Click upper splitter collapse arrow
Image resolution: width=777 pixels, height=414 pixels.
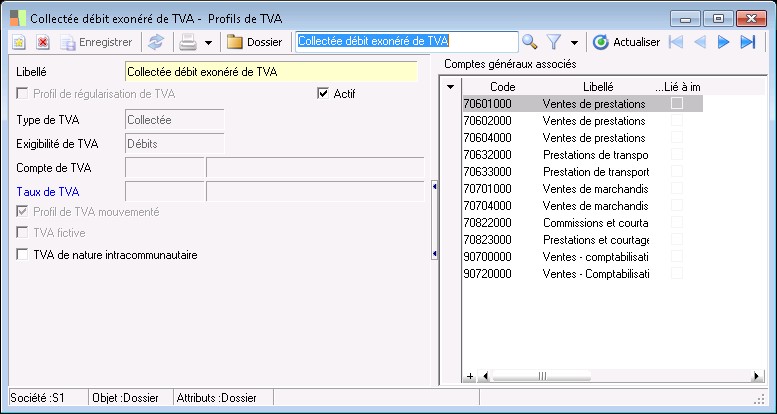pos(434,186)
